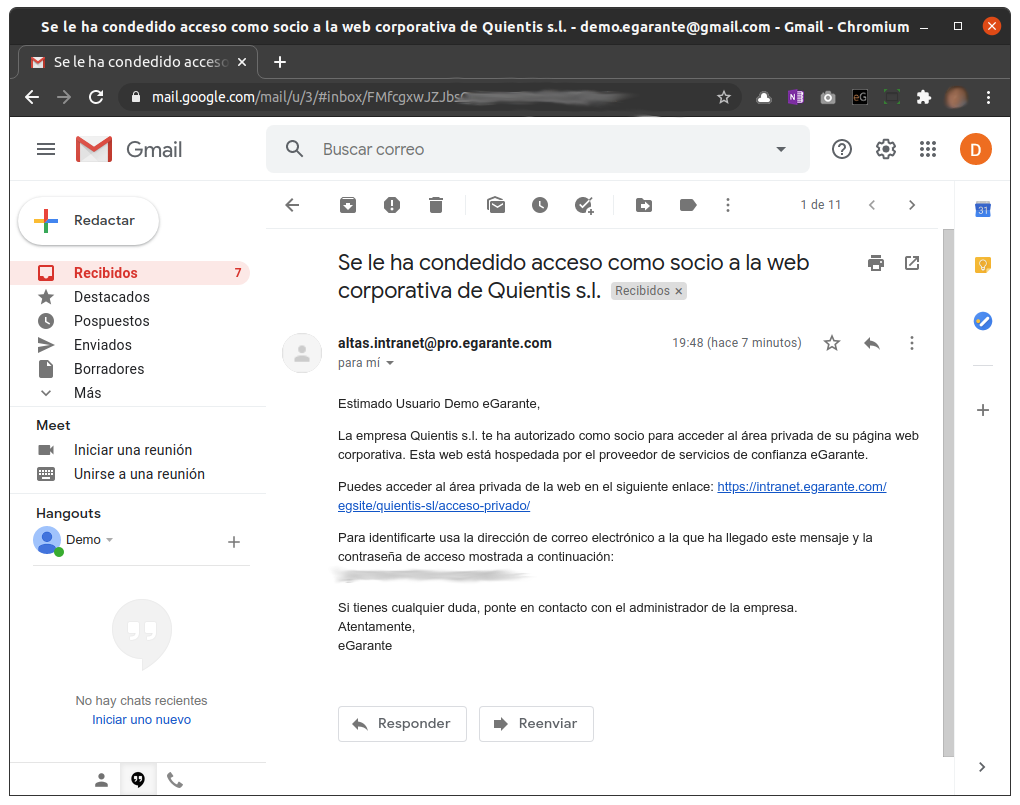Open Google Tasks side panel
1020x805 pixels.
(983, 321)
